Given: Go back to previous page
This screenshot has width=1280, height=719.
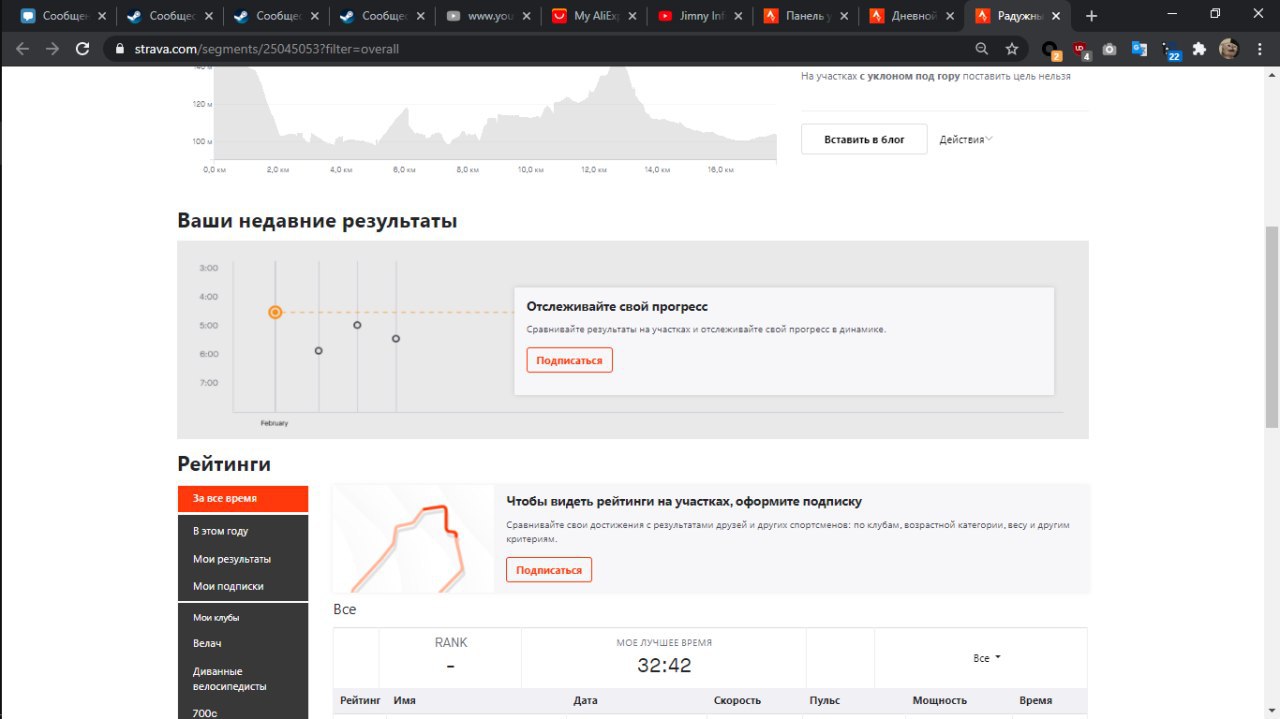Looking at the screenshot, I should pos(23,48).
